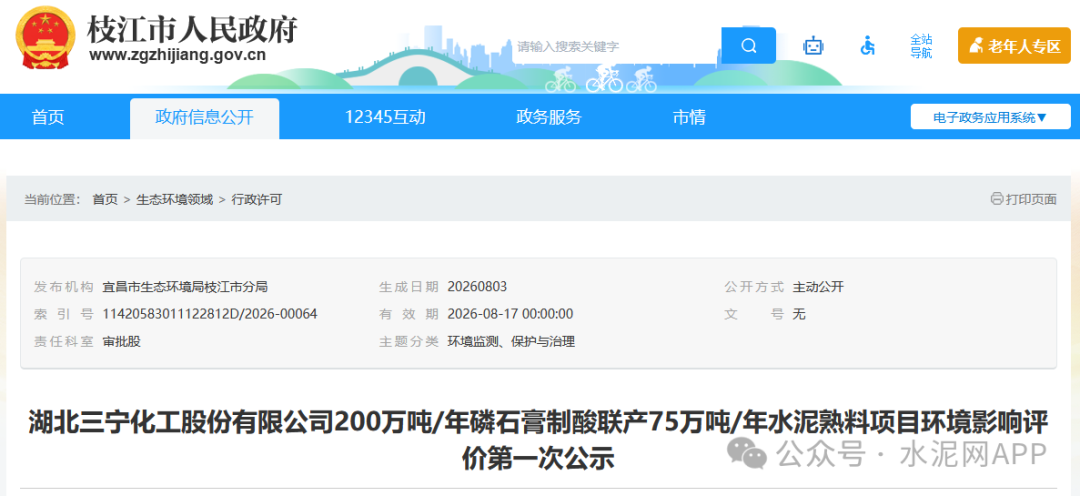Click the 生成日期 field label

pyautogui.click(x=408, y=287)
